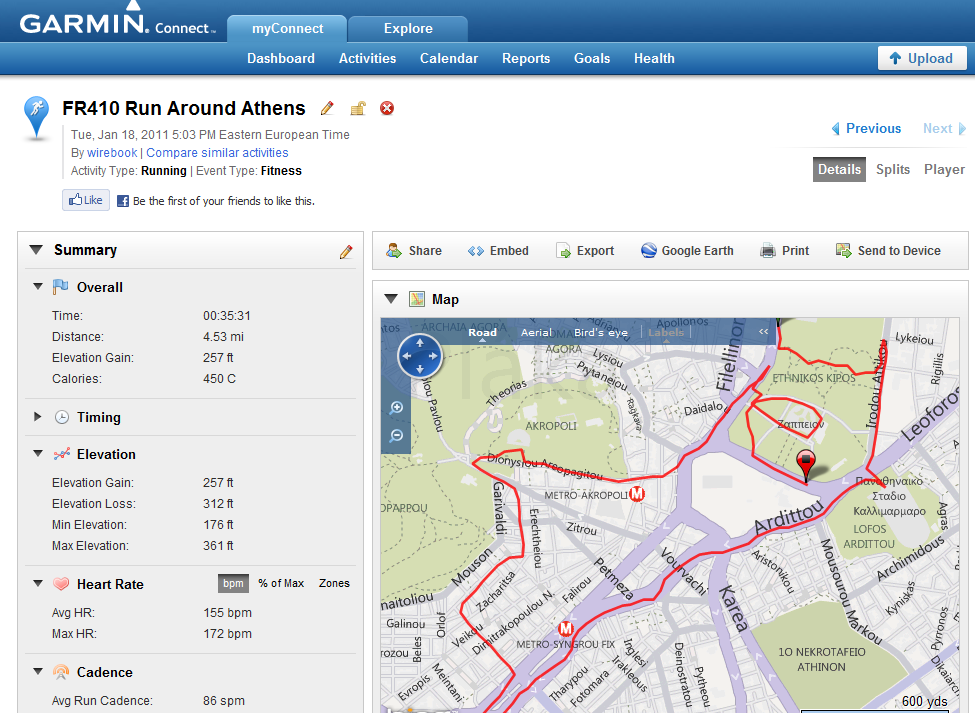Collapse the Heart Rate section
This screenshot has width=975, height=713.
[38, 584]
